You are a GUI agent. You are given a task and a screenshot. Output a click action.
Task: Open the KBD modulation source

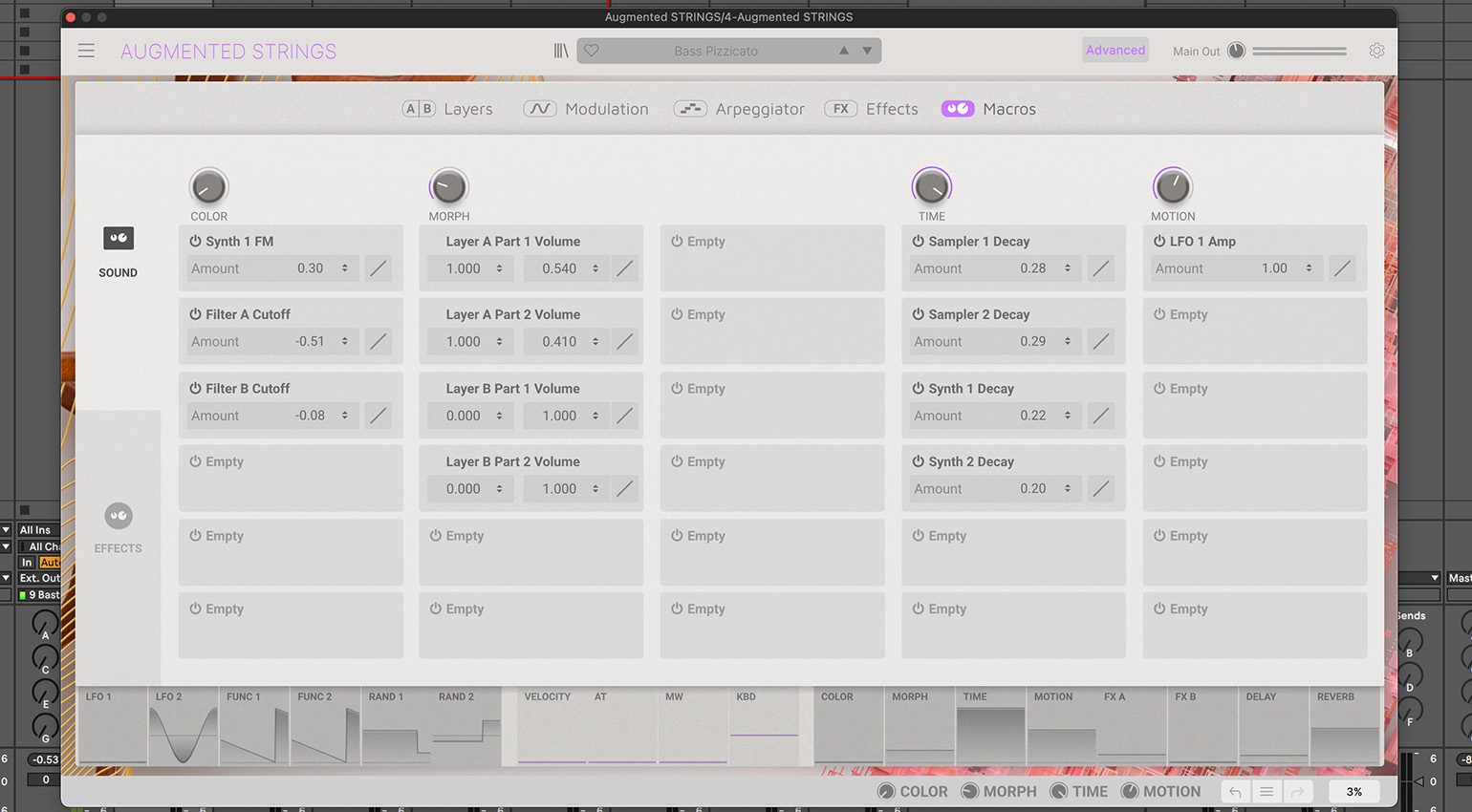(764, 726)
